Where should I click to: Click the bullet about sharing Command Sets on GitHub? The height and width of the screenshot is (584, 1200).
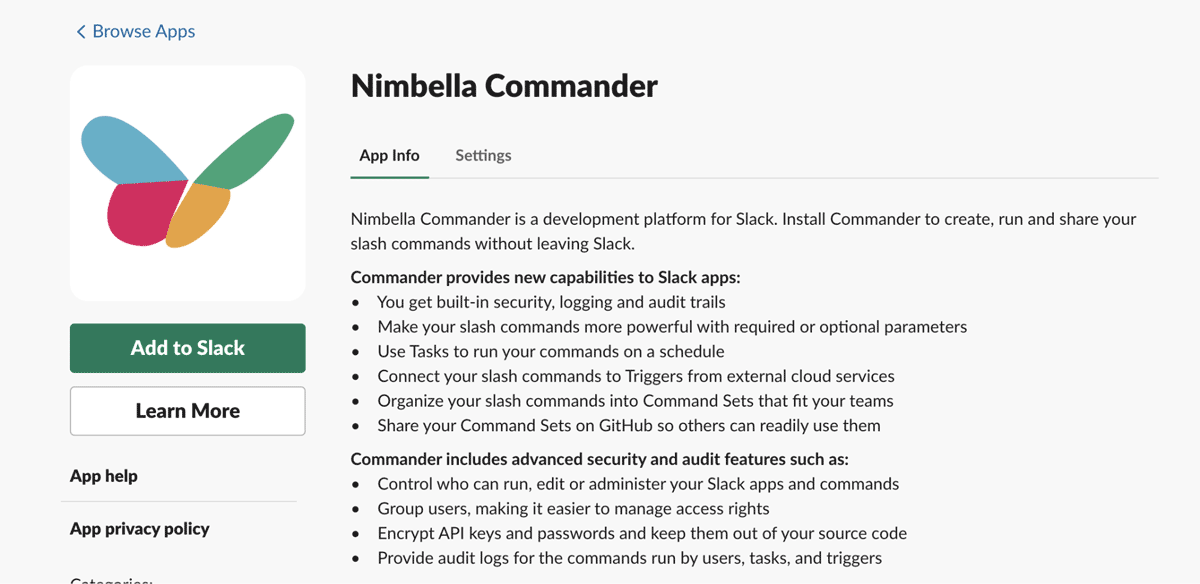pyautogui.click(x=628, y=425)
